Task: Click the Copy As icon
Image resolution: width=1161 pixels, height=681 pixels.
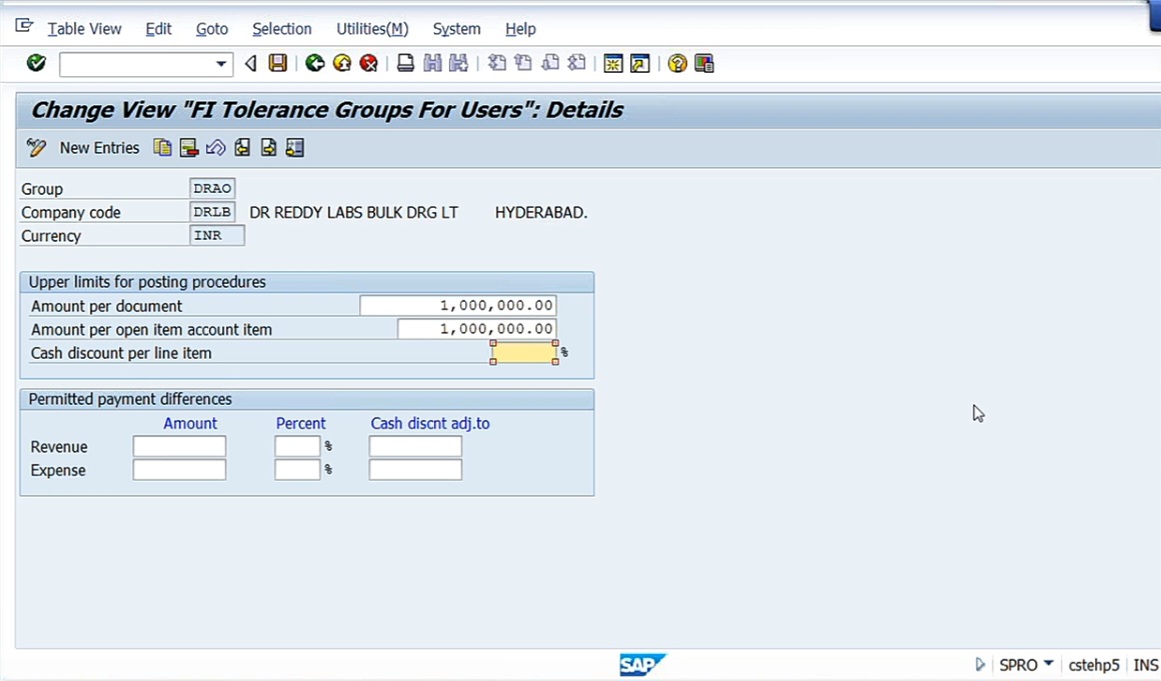Action: coord(162,147)
